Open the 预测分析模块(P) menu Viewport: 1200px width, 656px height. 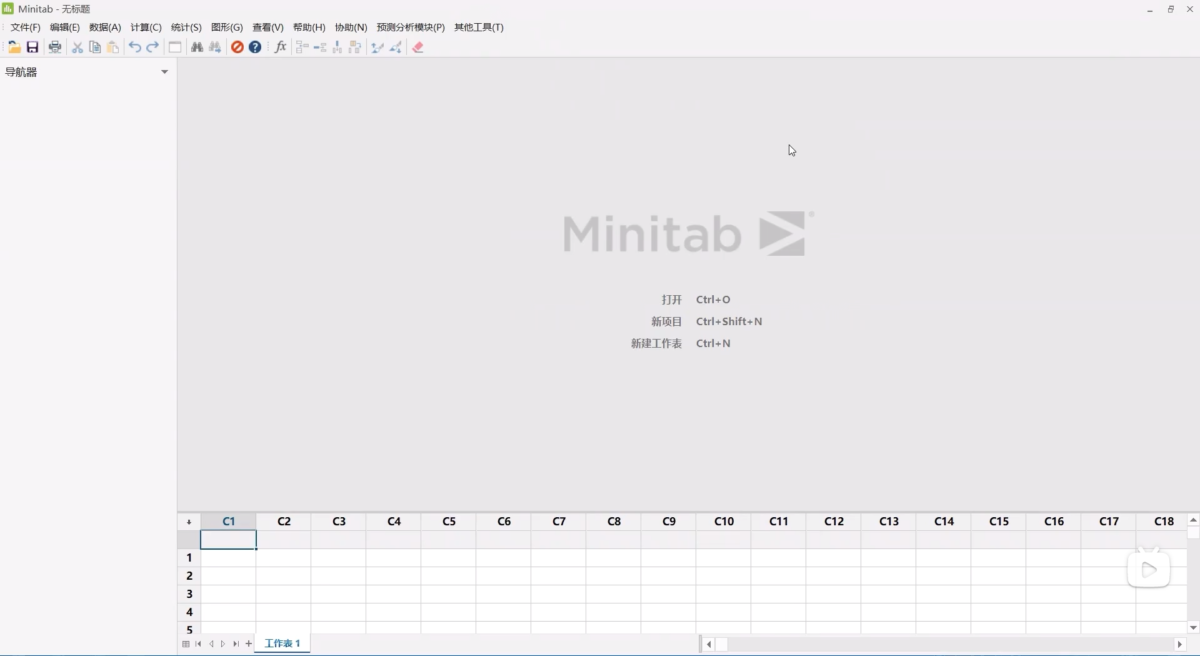click(411, 27)
